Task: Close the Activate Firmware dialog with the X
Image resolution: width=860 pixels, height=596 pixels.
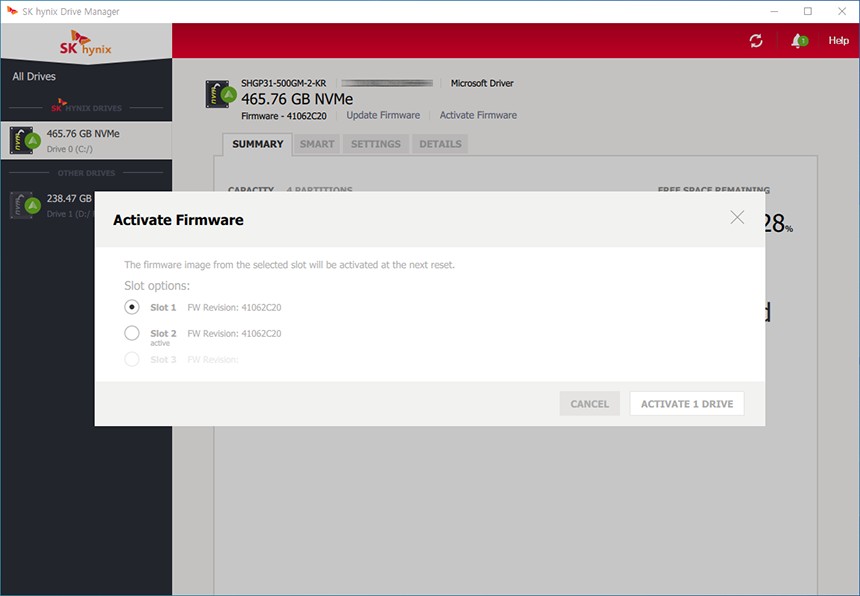Action: coord(737,218)
